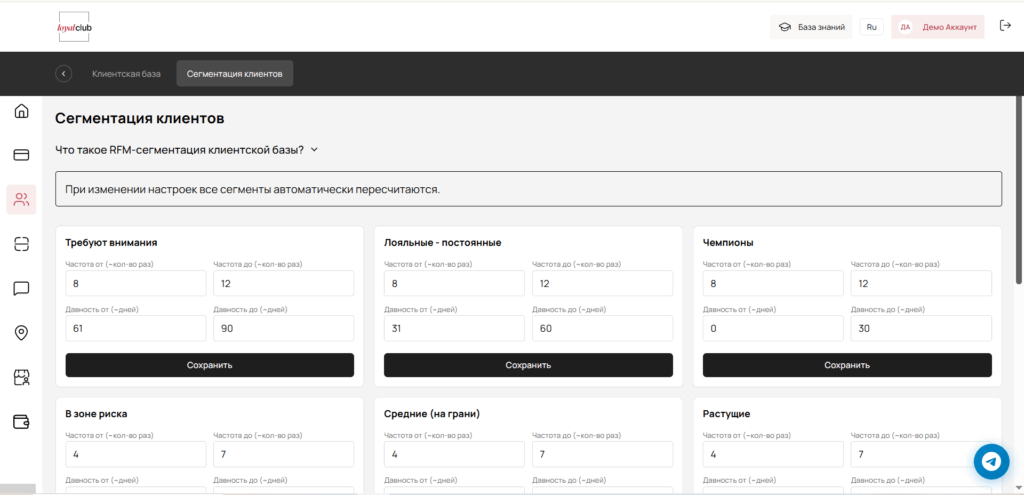Click "Давность от" field in Лояльные - постоянные
This screenshot has width=1024, height=495.
453,328
